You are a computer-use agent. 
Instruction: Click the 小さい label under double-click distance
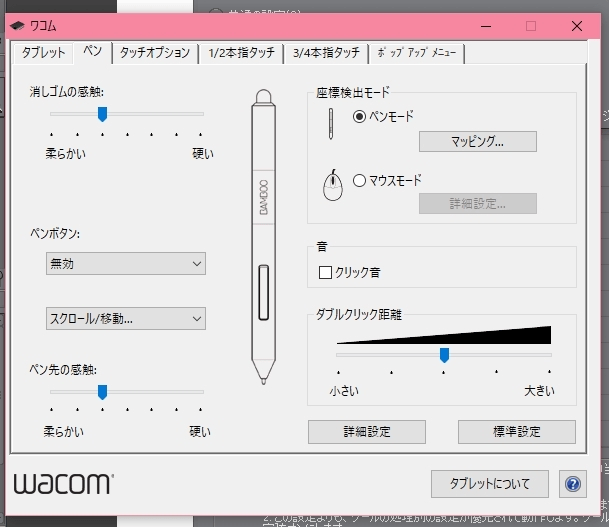[344, 391]
